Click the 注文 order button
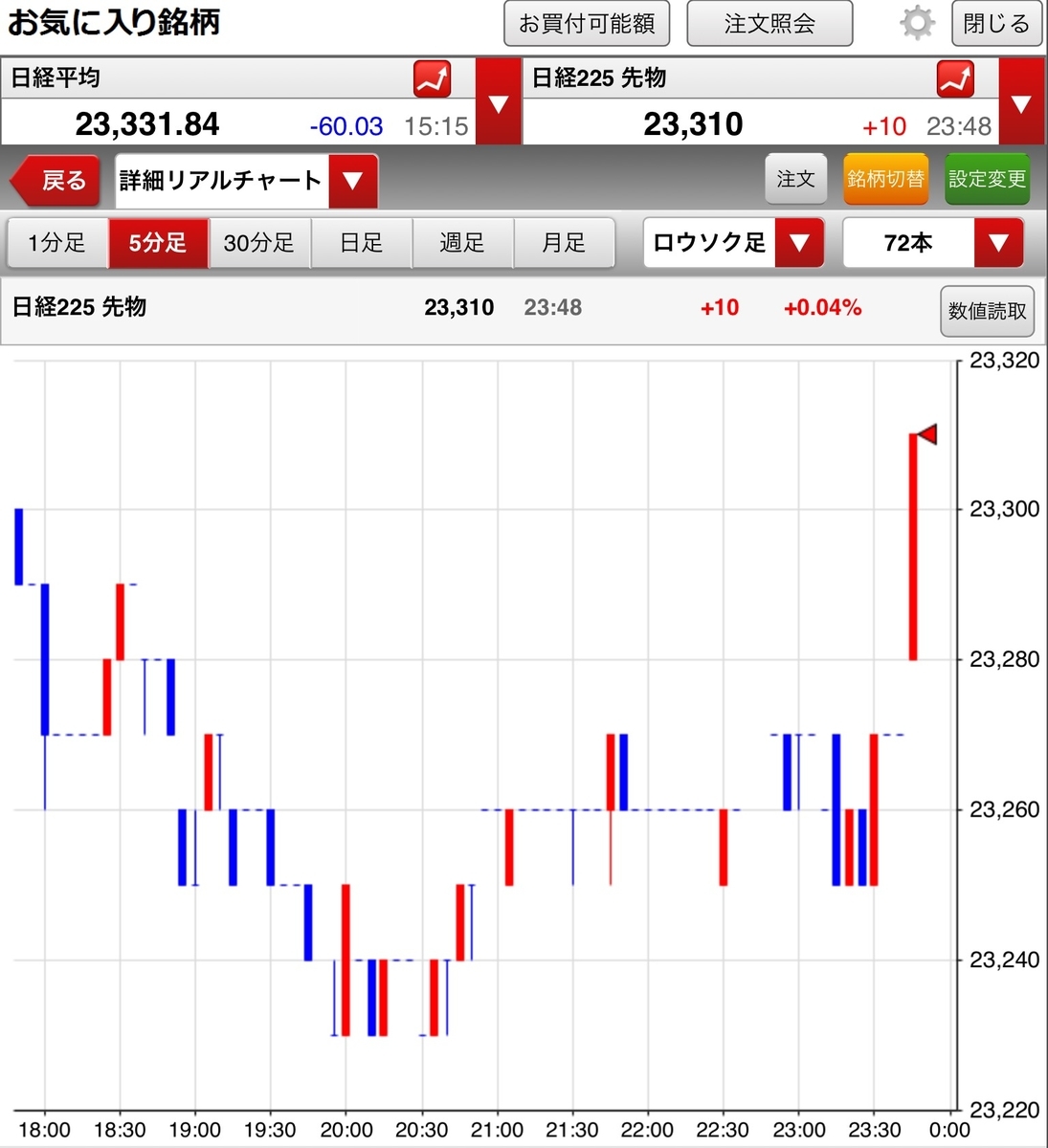Screen dimensions: 1048x1148 (x=795, y=179)
